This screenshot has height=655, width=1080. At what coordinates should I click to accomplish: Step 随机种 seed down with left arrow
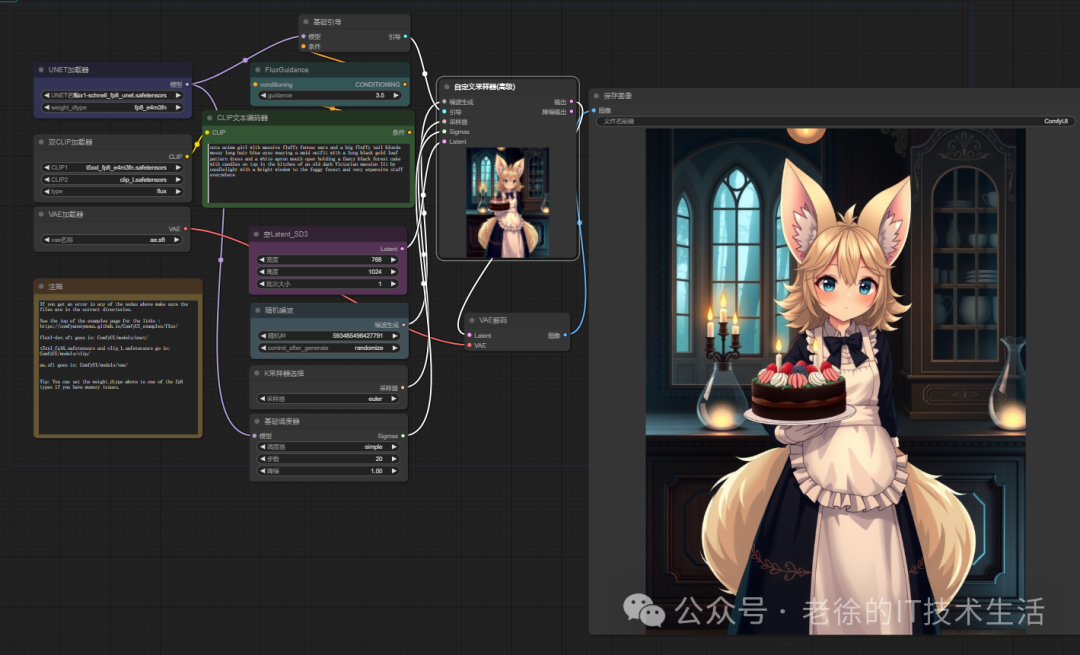tap(262, 336)
